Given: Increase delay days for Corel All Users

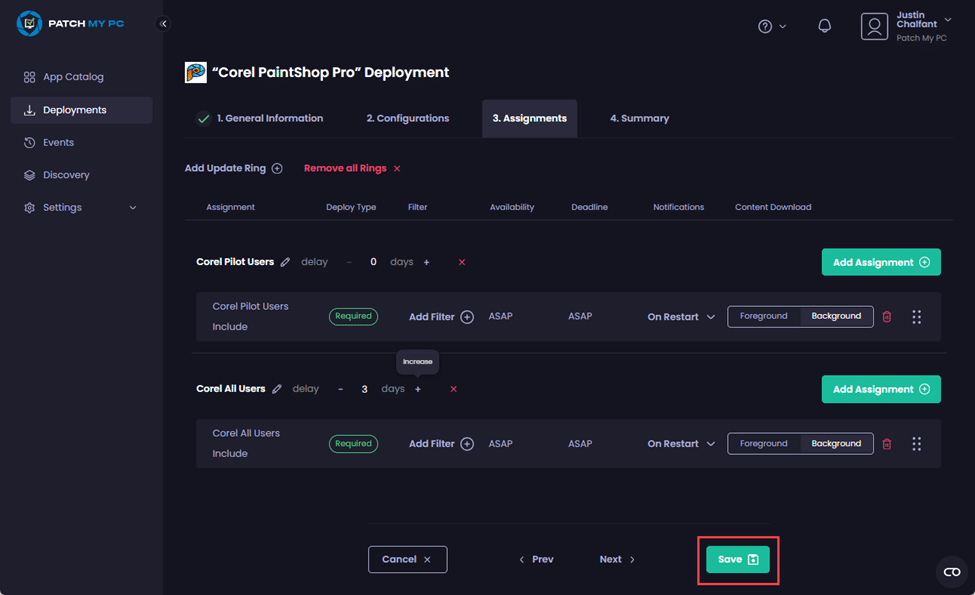Looking at the screenshot, I should click(418, 389).
